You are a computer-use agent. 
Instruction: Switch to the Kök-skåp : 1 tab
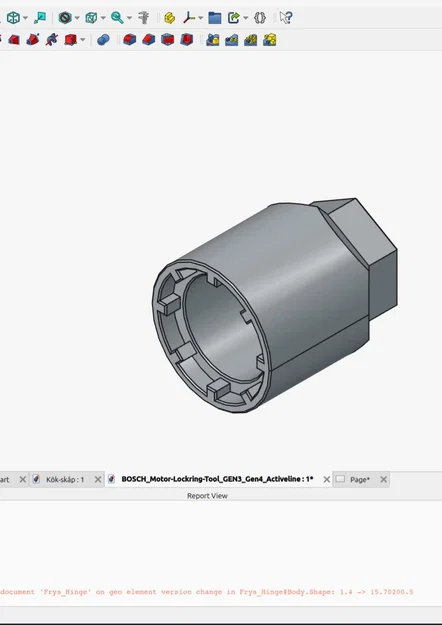click(x=65, y=480)
